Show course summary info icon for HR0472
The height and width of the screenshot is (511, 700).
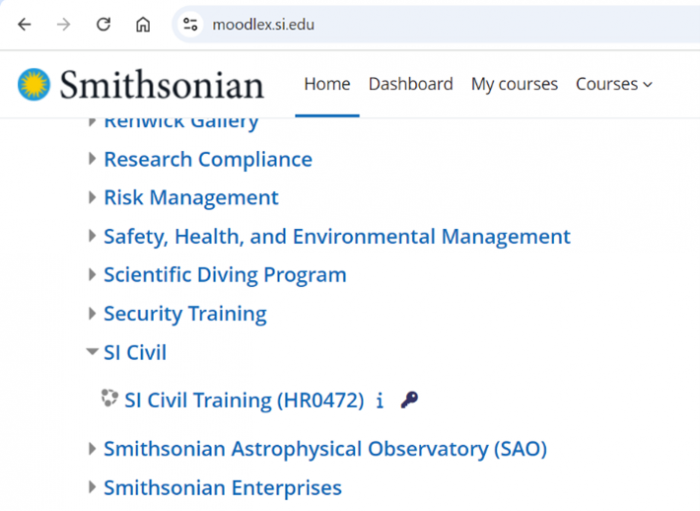[380, 400]
